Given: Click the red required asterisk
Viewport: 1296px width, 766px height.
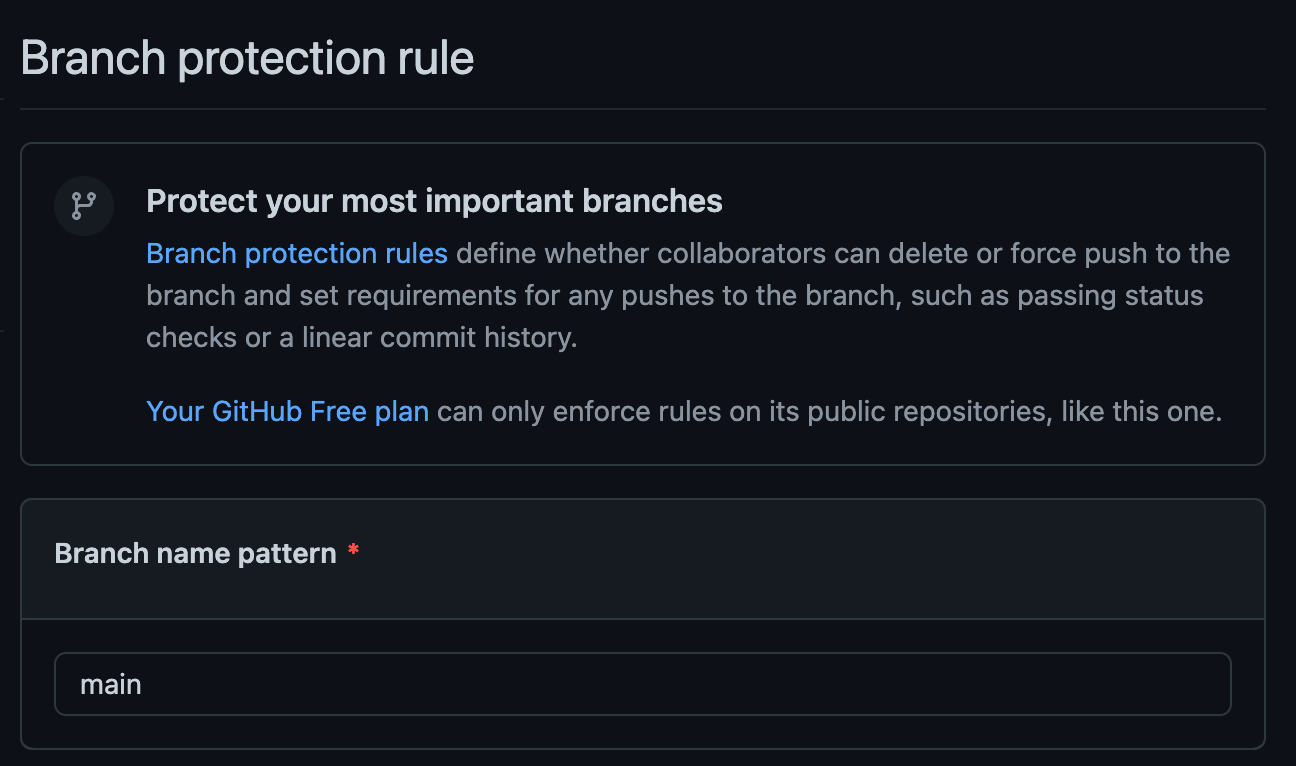Looking at the screenshot, I should pyautogui.click(x=353, y=550).
